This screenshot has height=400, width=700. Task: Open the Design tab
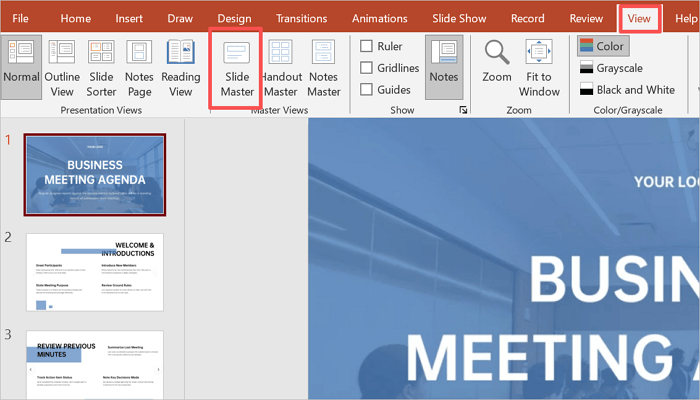(234, 18)
